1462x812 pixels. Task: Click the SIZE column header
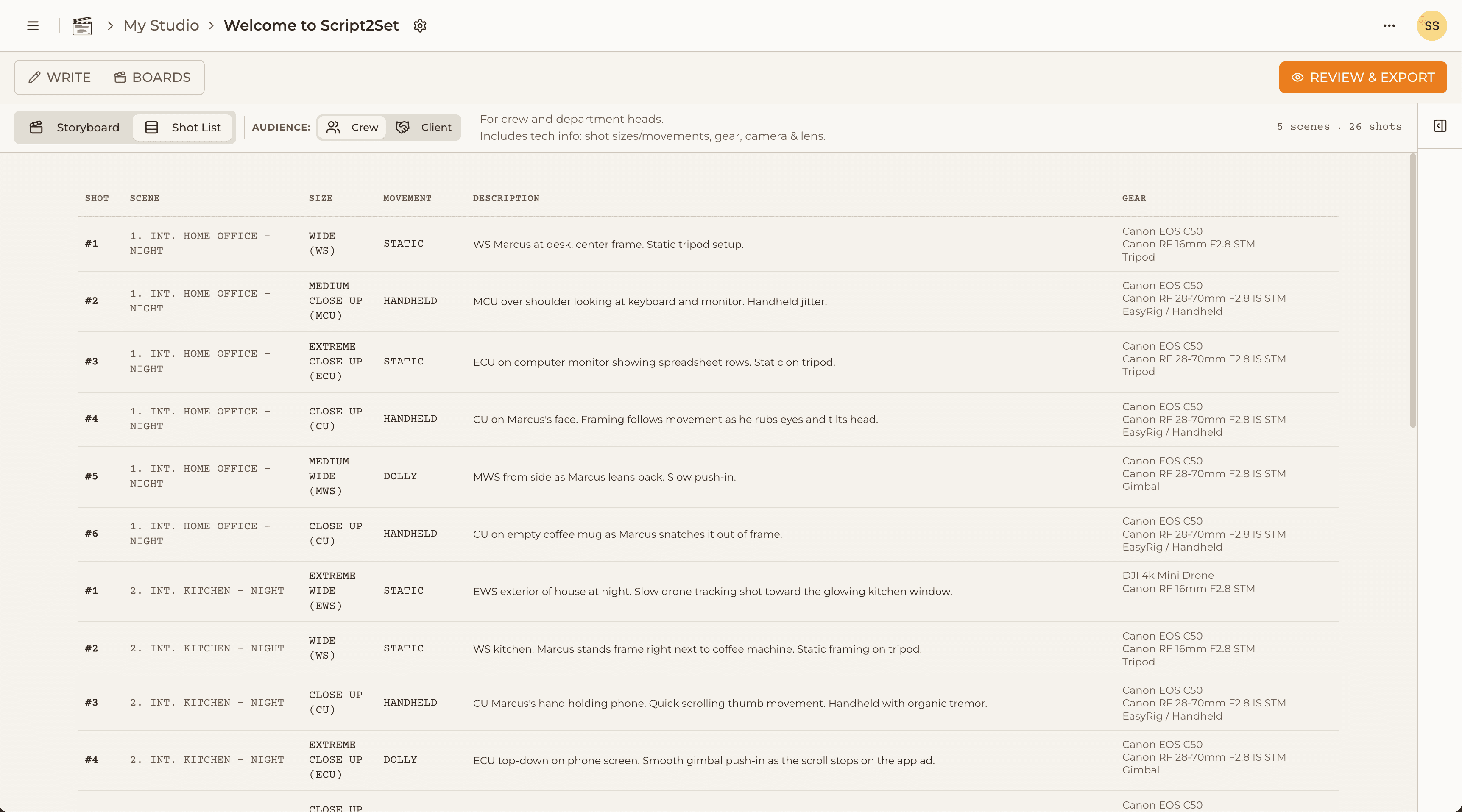321,198
